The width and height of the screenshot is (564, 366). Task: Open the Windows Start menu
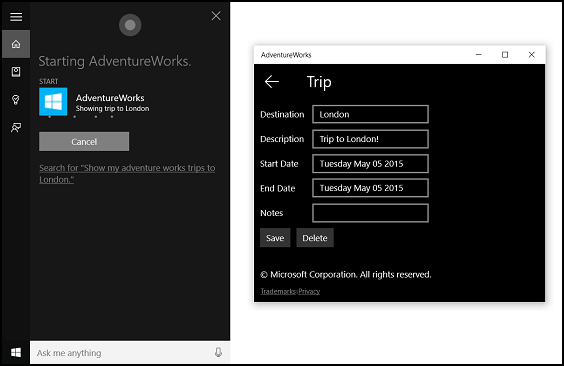click(x=16, y=353)
